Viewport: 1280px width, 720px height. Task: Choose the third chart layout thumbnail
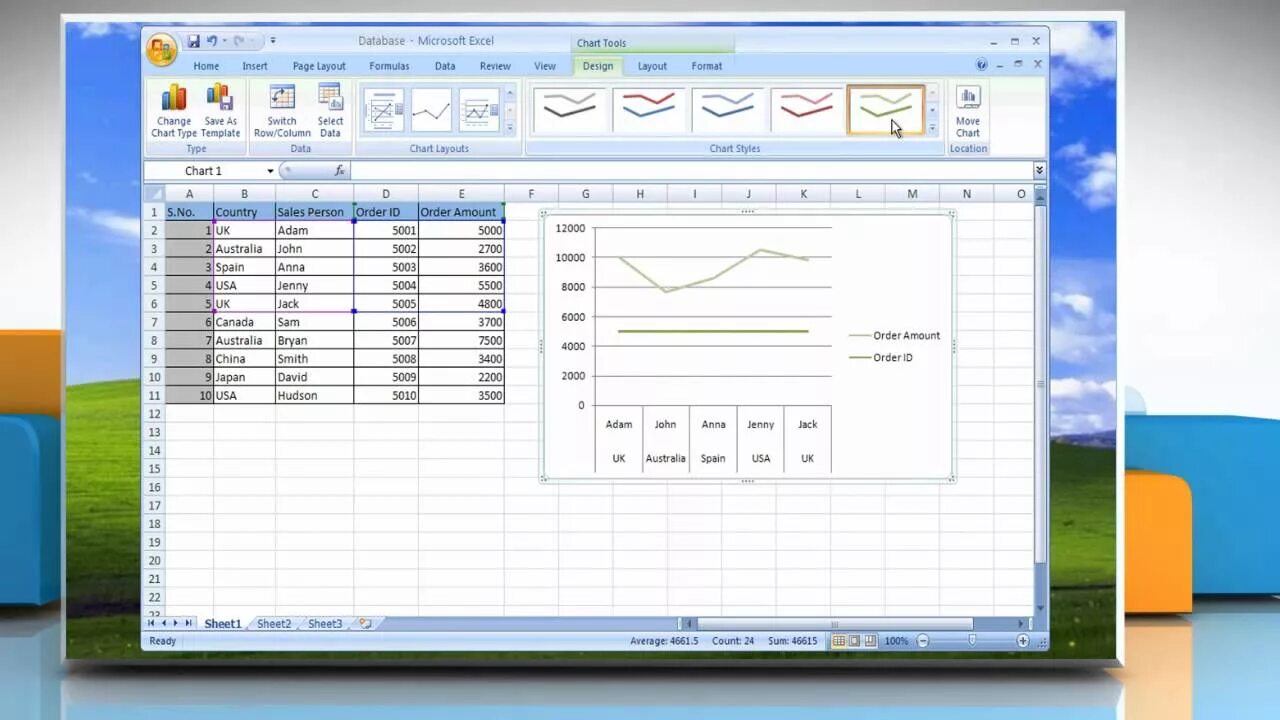479,110
